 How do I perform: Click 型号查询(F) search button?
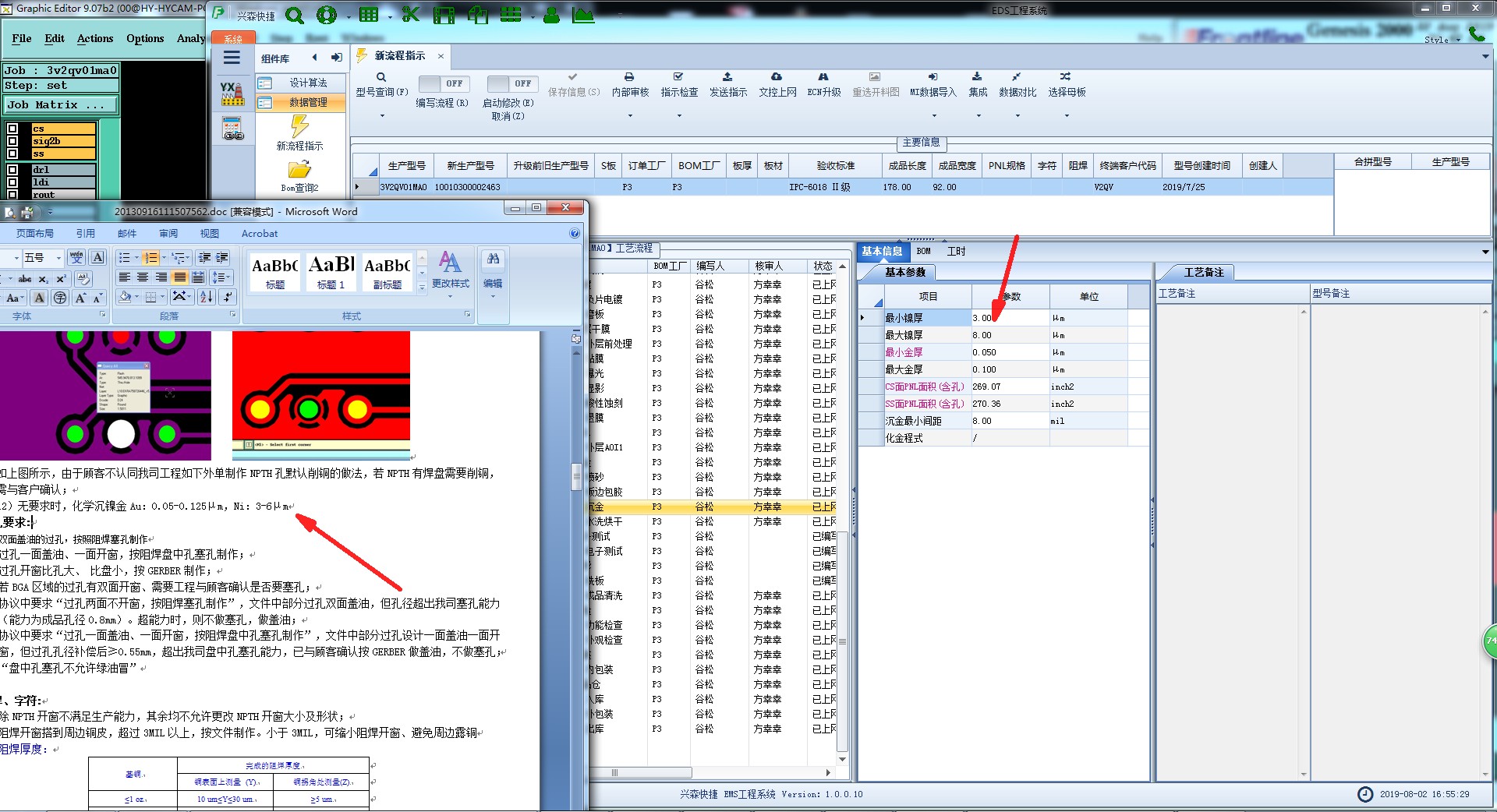(x=382, y=85)
